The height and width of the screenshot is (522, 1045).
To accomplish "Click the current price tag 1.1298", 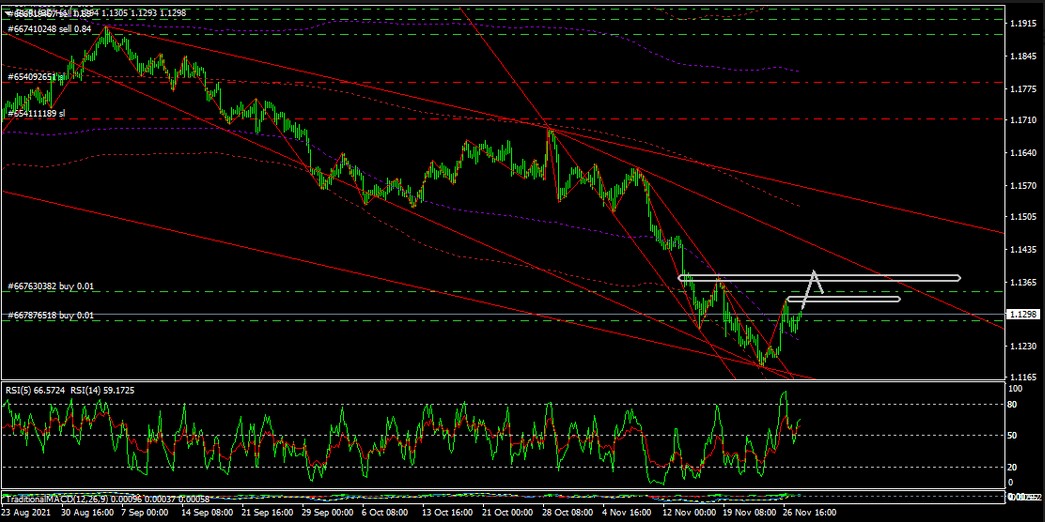I will (x=1023, y=314).
